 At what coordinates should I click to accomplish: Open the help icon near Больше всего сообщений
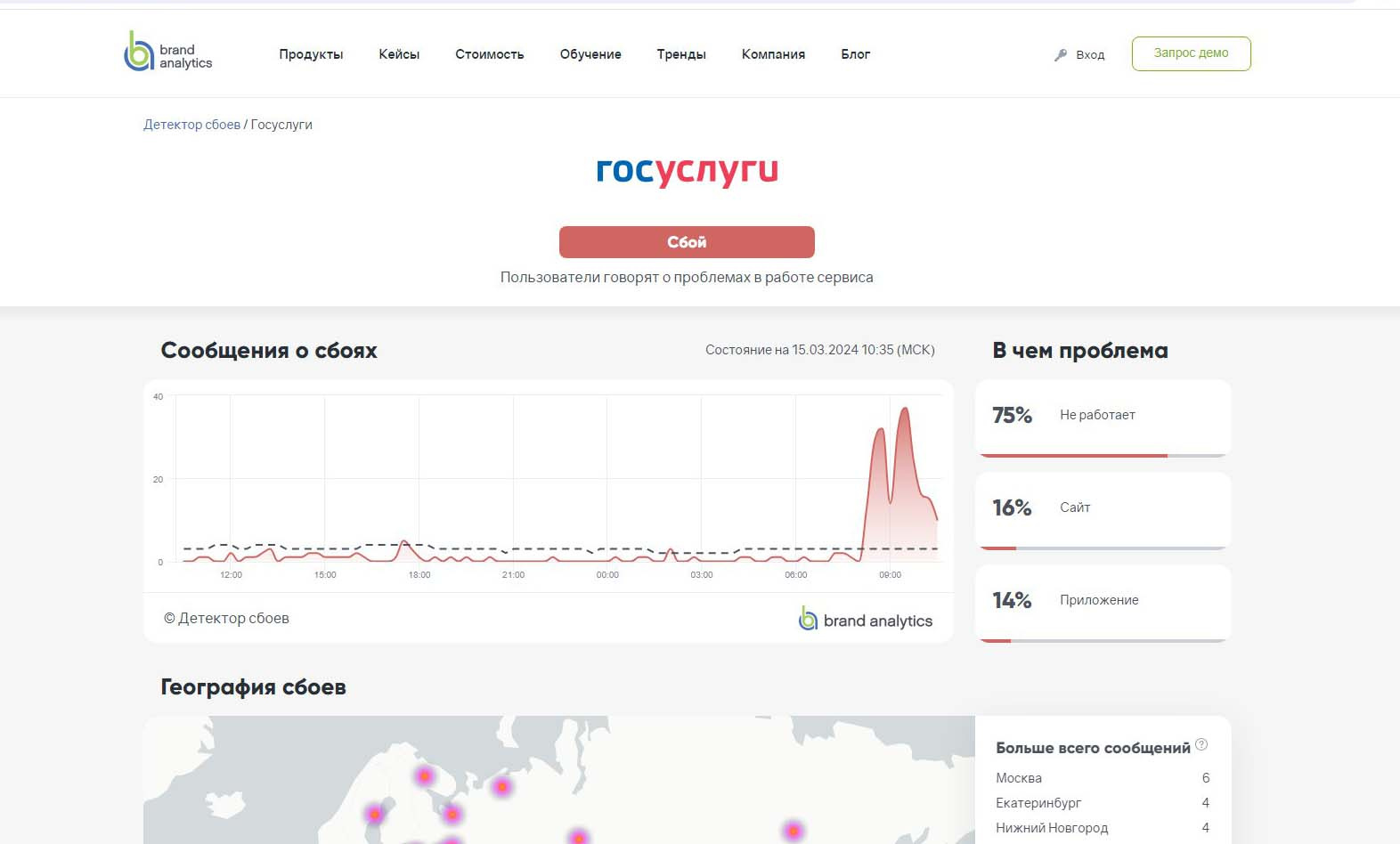tap(1201, 744)
